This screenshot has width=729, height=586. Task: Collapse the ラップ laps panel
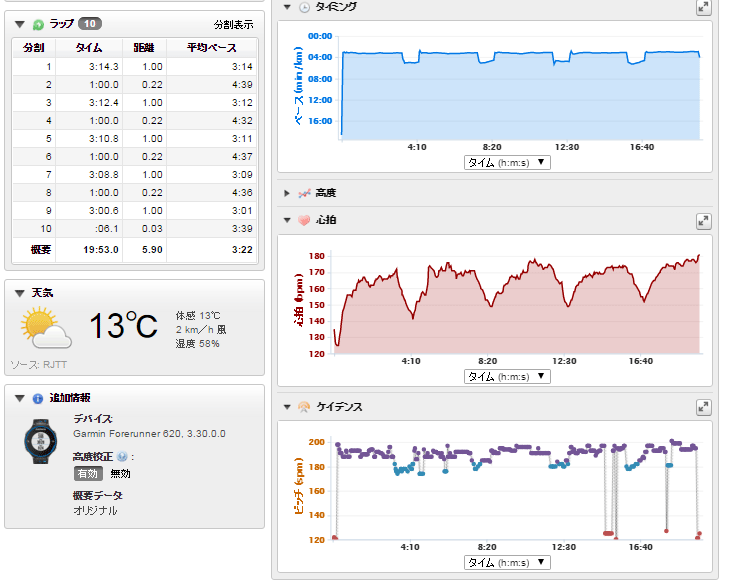[x=20, y=24]
